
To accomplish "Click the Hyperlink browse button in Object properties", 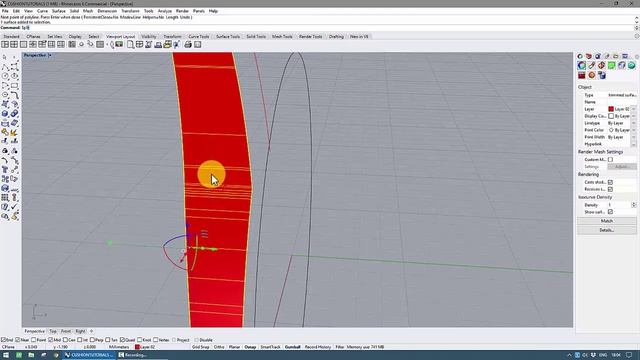I will (x=633, y=144).
